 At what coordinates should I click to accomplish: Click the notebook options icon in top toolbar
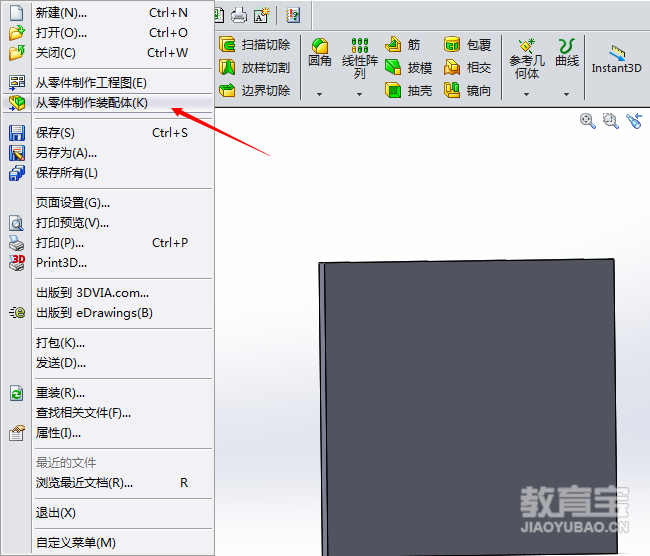click(x=293, y=16)
